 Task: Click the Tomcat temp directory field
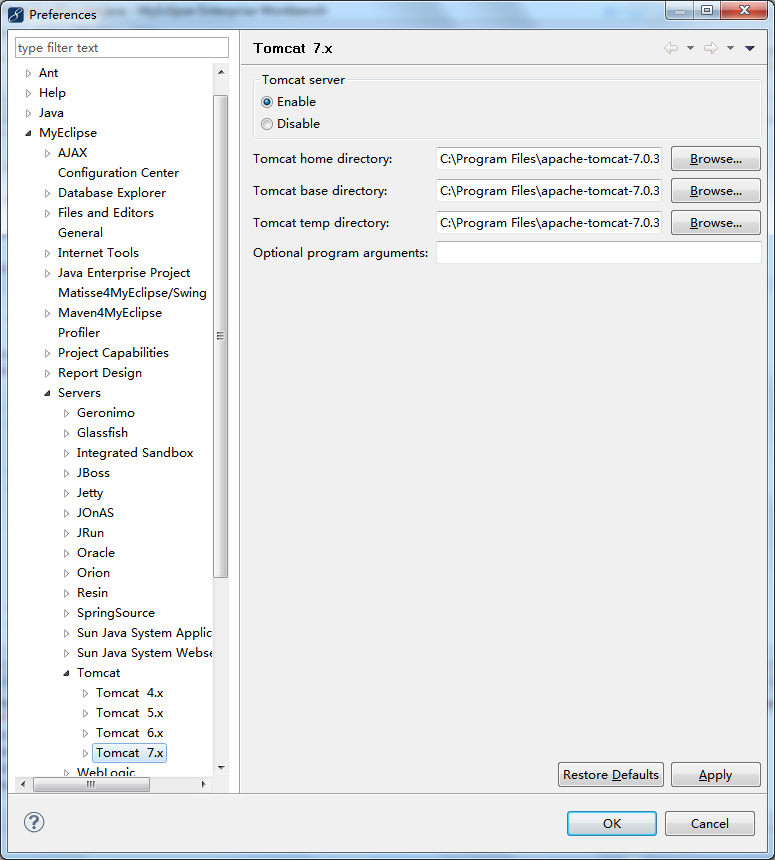pos(549,223)
